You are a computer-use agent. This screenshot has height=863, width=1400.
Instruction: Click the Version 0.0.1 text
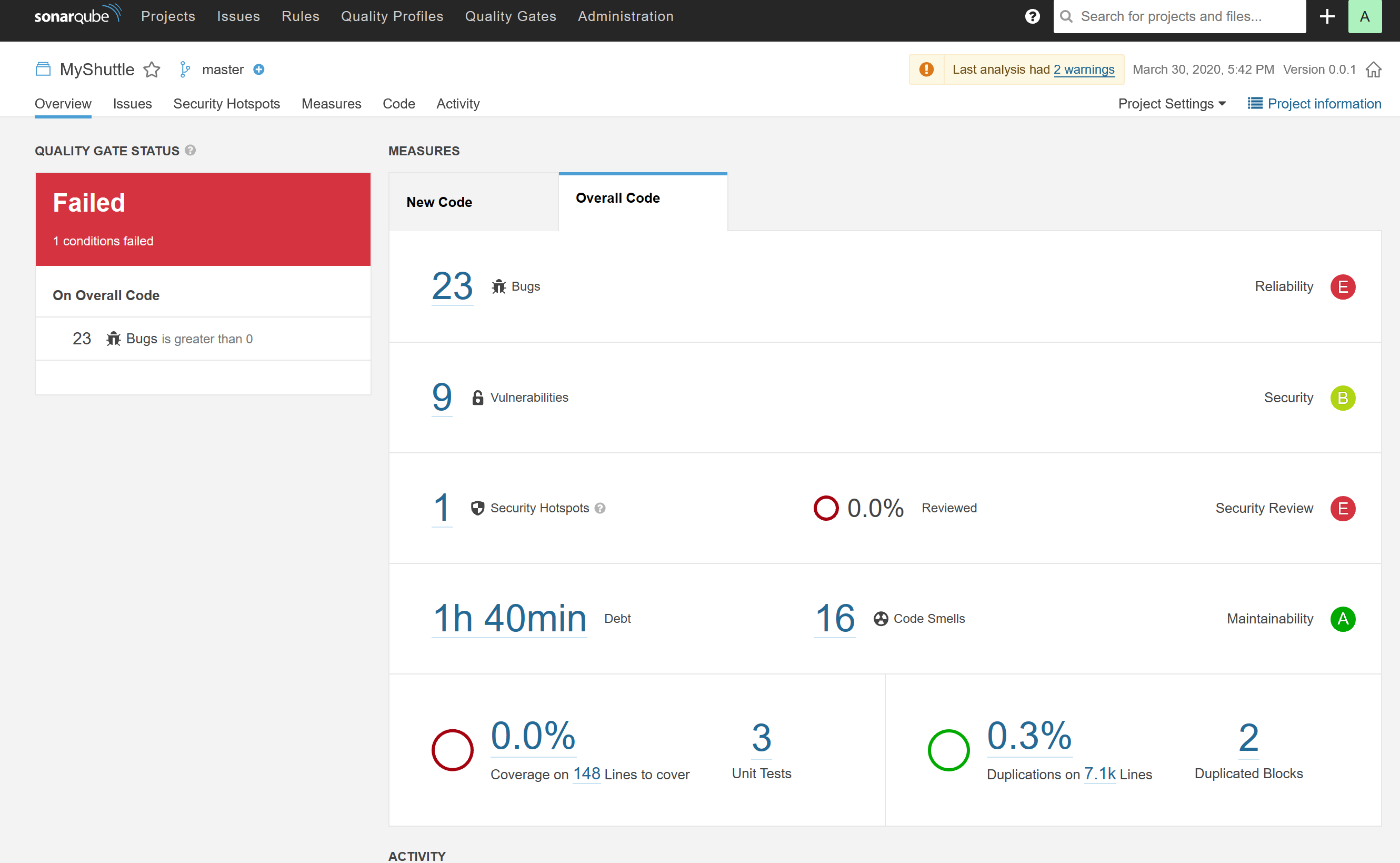[x=1319, y=70]
